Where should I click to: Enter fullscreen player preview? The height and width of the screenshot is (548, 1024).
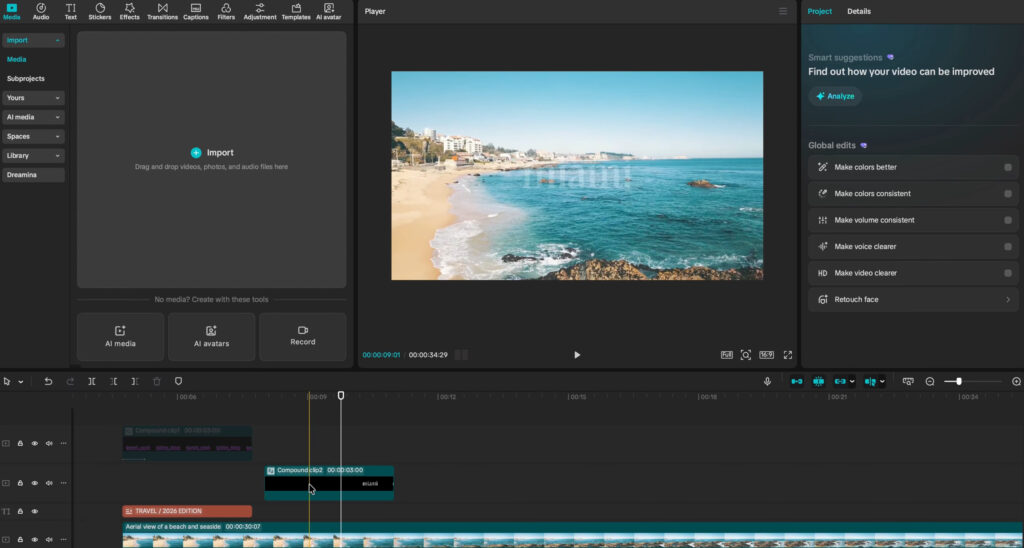(788, 355)
